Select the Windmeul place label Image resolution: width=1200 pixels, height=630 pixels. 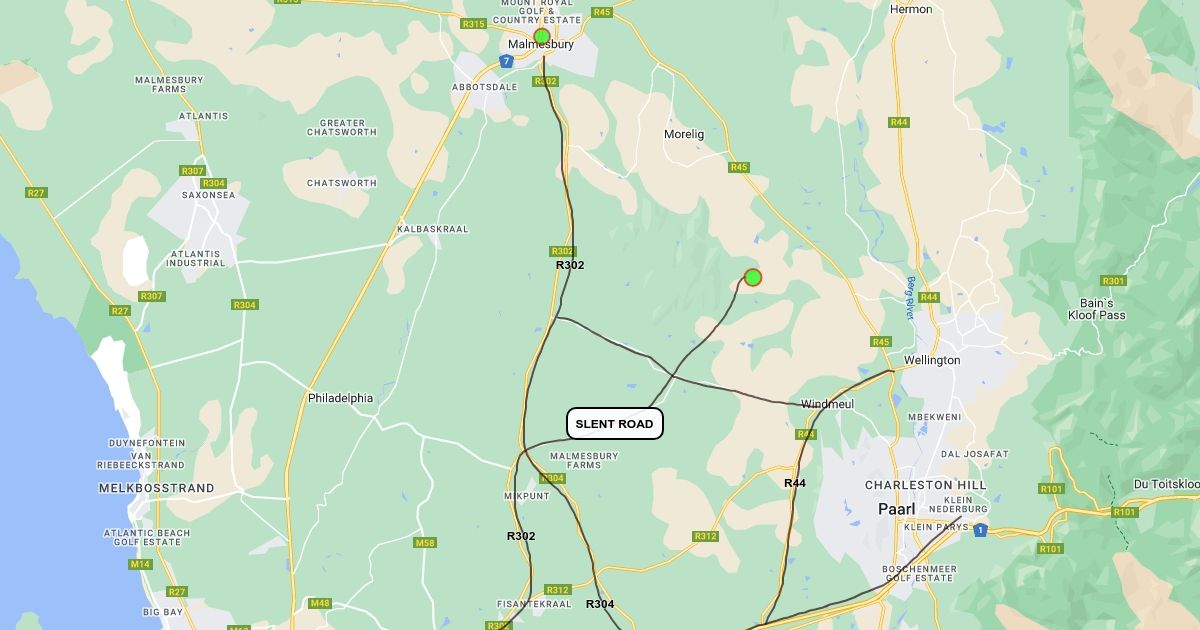click(x=828, y=404)
